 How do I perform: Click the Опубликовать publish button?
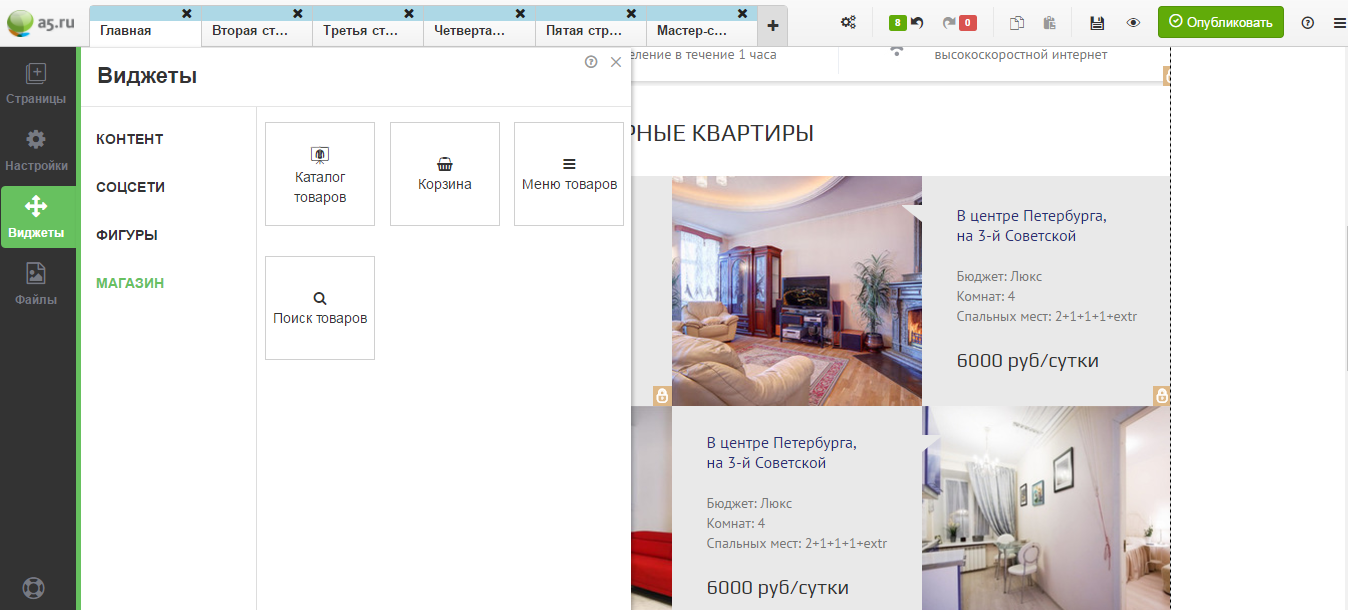tap(1220, 22)
